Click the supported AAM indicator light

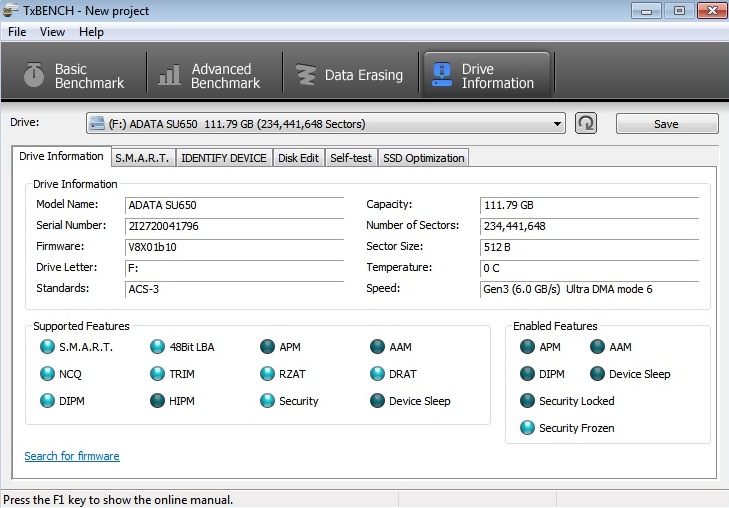(377, 347)
